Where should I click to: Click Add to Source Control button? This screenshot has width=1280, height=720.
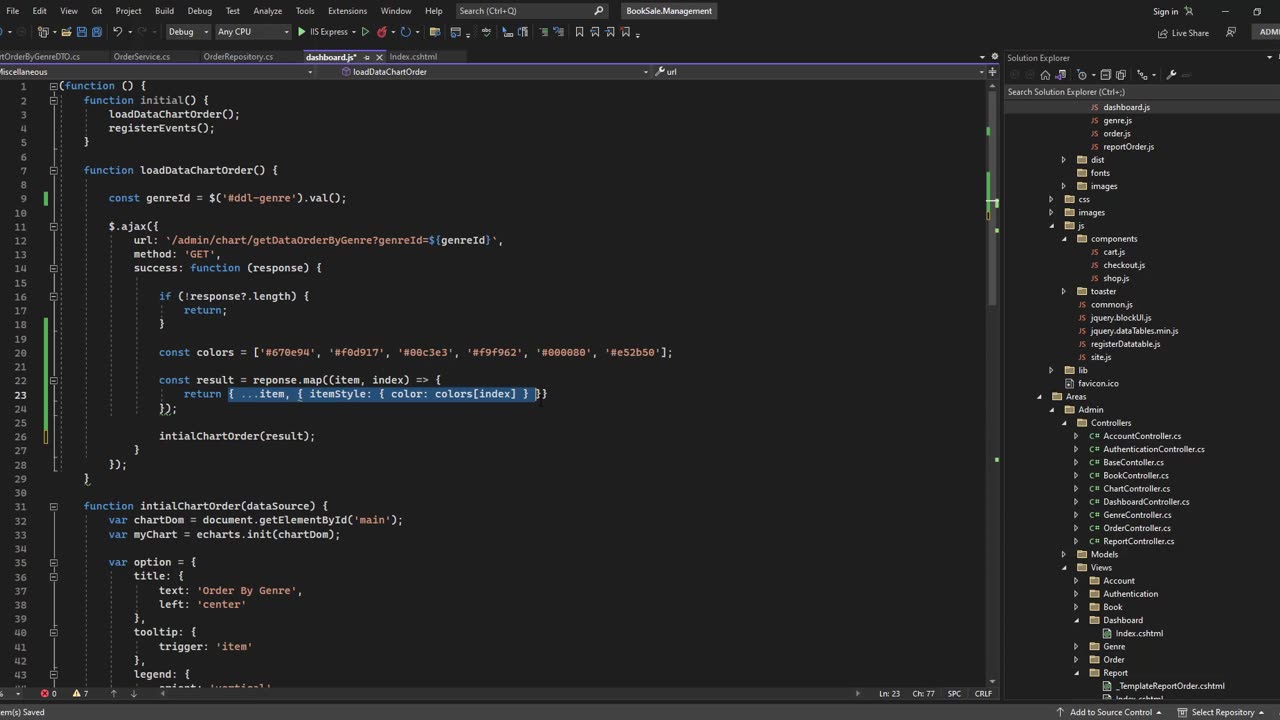pyautogui.click(x=1114, y=712)
